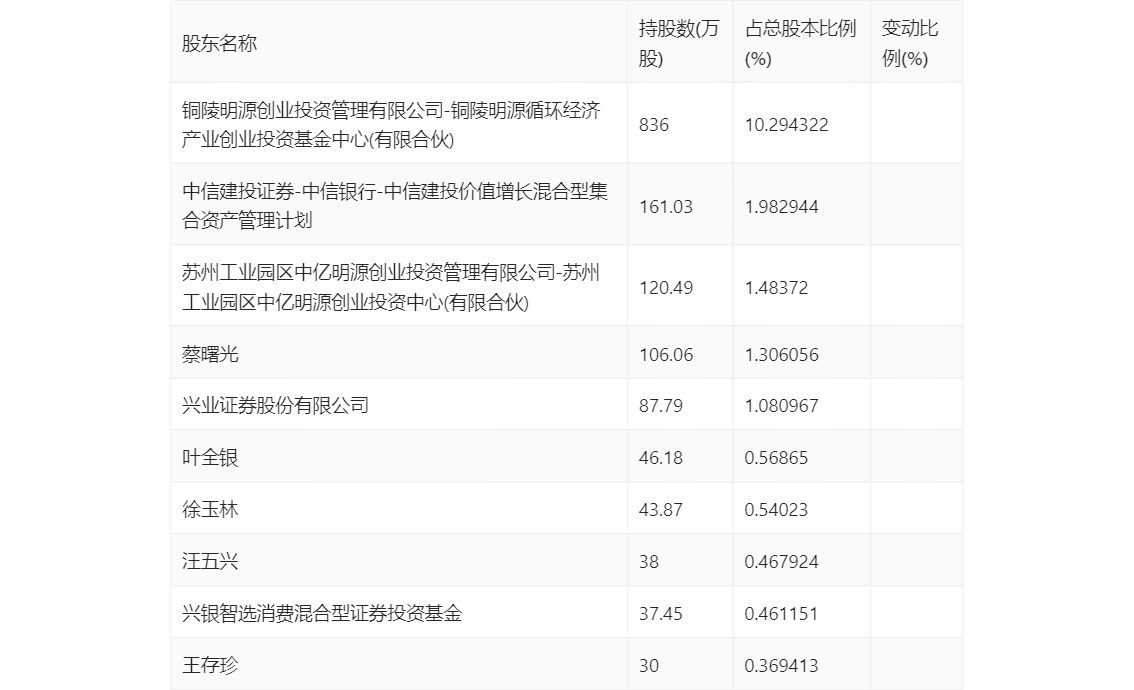Click the percentage 0.369413
The width and height of the screenshot is (1134, 690).
(x=782, y=666)
